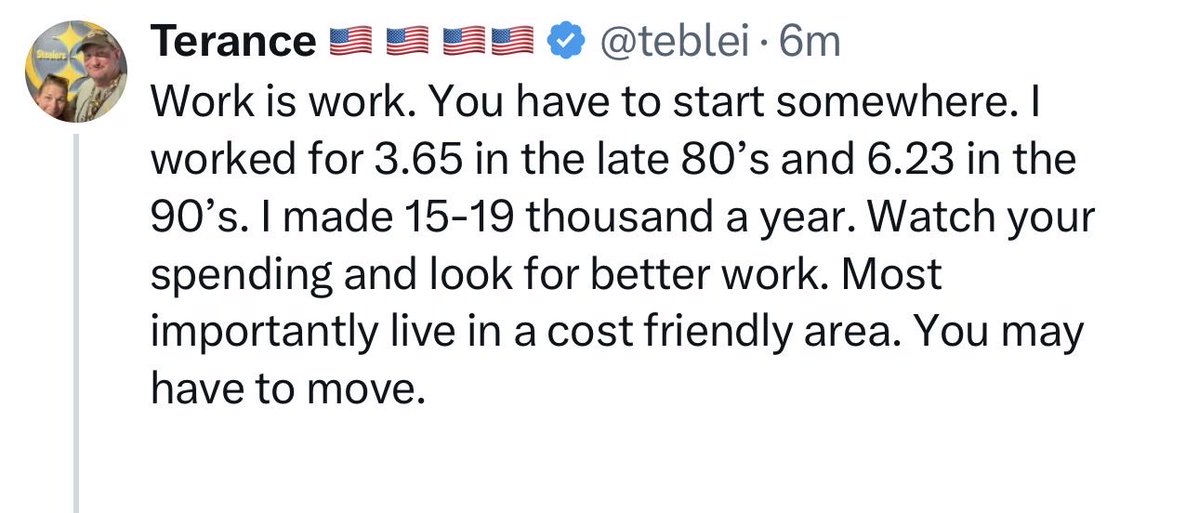Screen dimensions: 1199x513
Task: Click the woman's face in the avatar
Action: coord(54,96)
